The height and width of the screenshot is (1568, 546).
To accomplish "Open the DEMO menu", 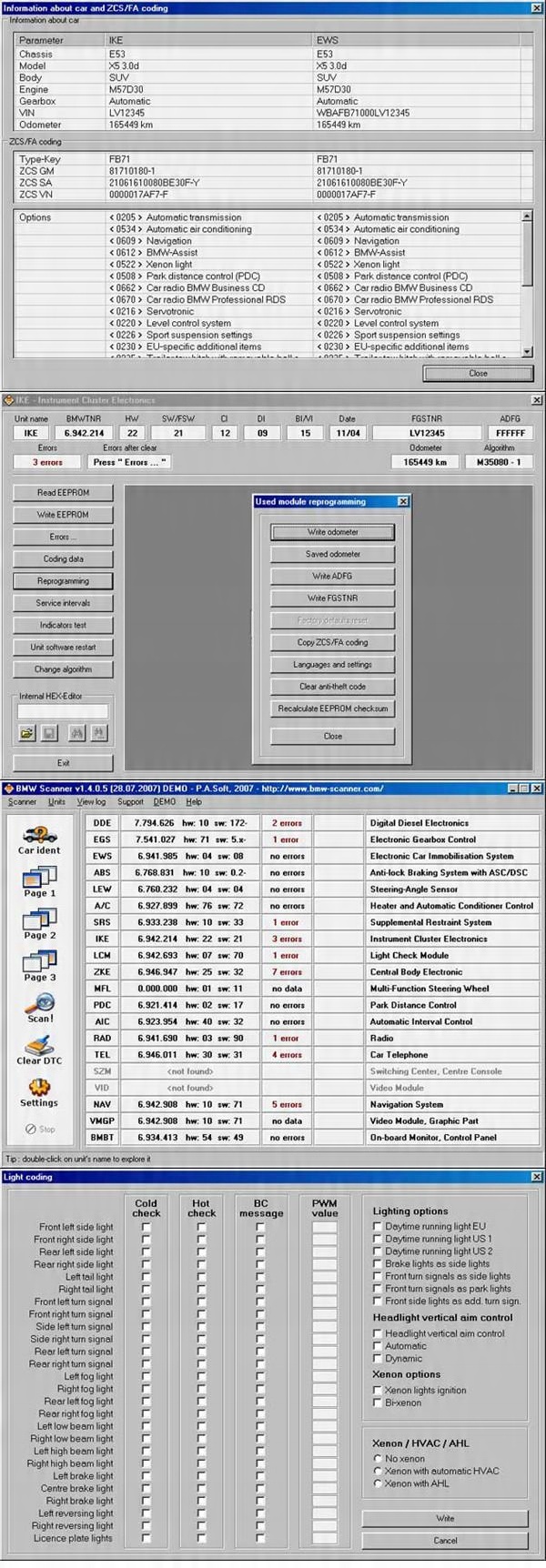I will (165, 802).
